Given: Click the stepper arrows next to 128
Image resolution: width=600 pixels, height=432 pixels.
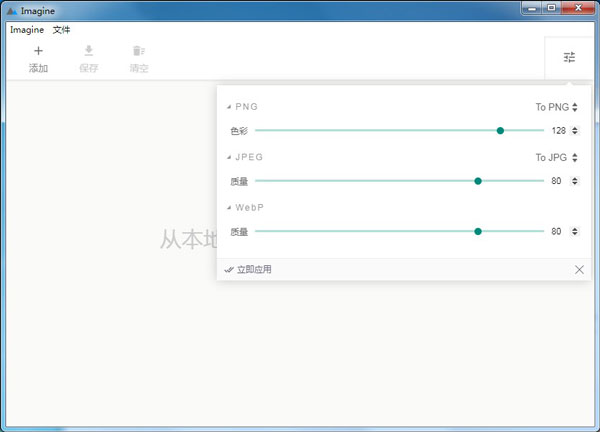Looking at the screenshot, I should (575, 130).
